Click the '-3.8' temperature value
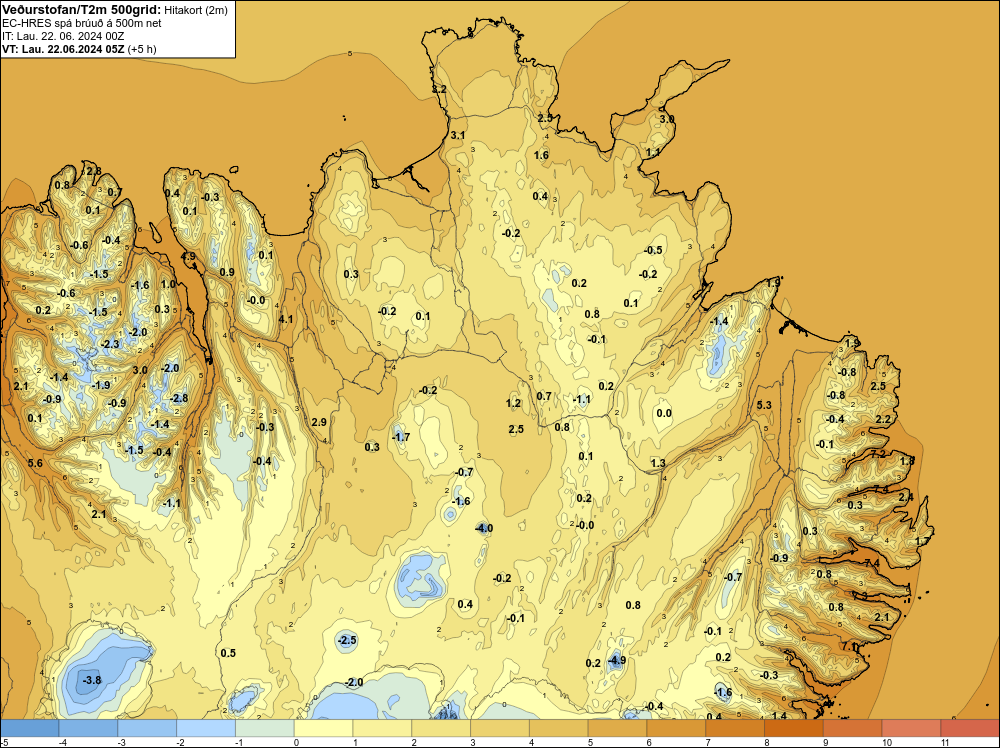The image size is (1000, 748). [92, 680]
